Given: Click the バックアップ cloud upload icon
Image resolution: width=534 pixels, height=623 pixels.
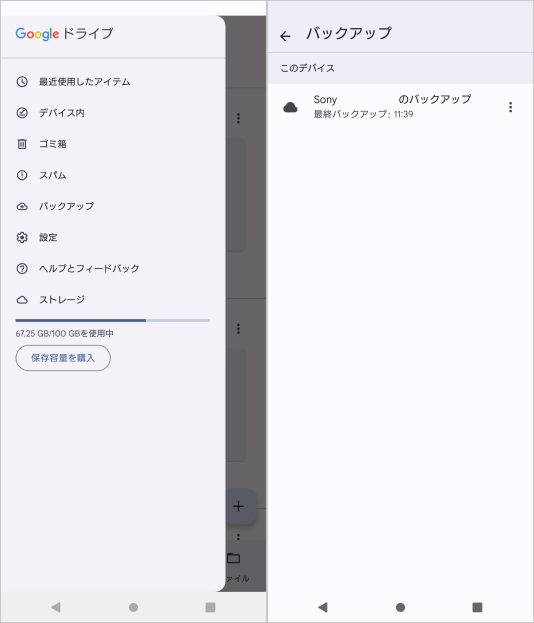Looking at the screenshot, I should [x=22, y=206].
